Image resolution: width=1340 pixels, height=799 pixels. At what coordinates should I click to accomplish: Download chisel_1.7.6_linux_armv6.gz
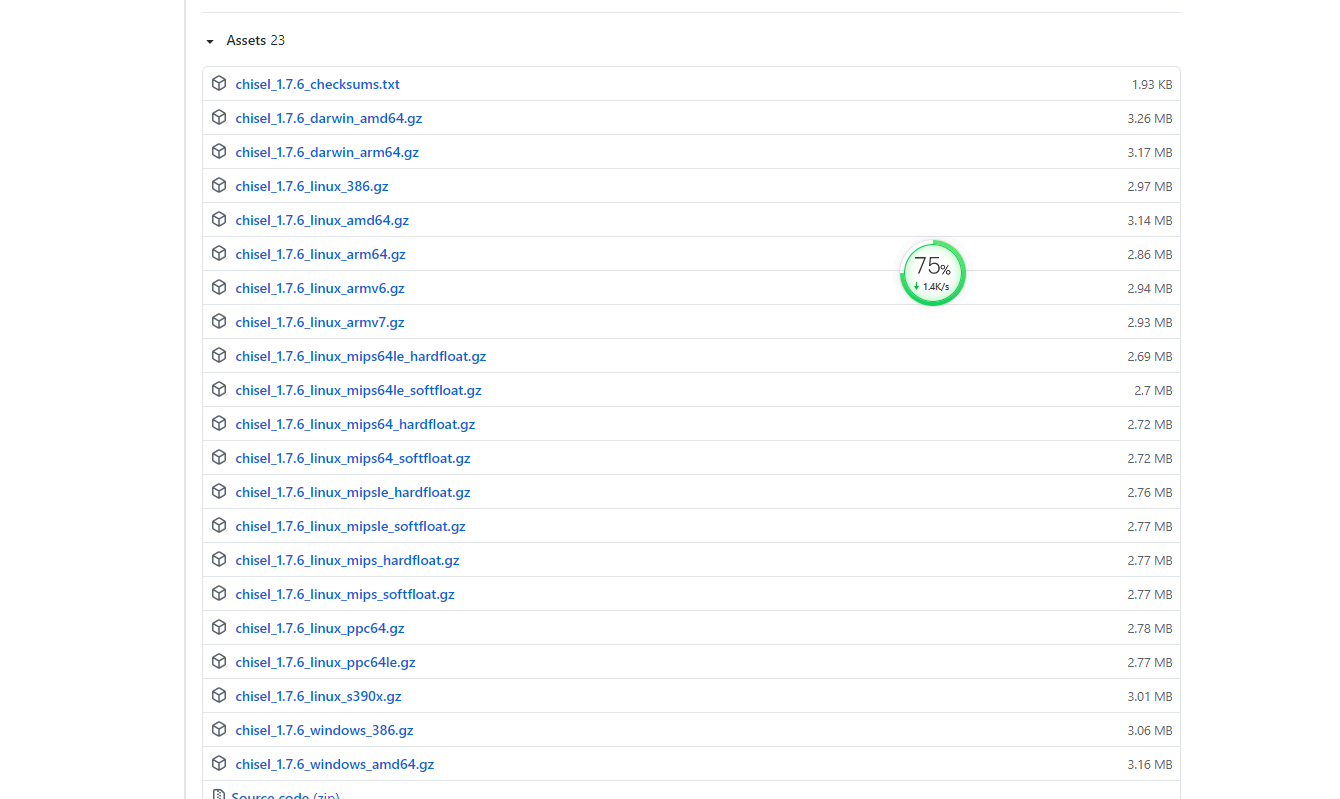(x=320, y=289)
